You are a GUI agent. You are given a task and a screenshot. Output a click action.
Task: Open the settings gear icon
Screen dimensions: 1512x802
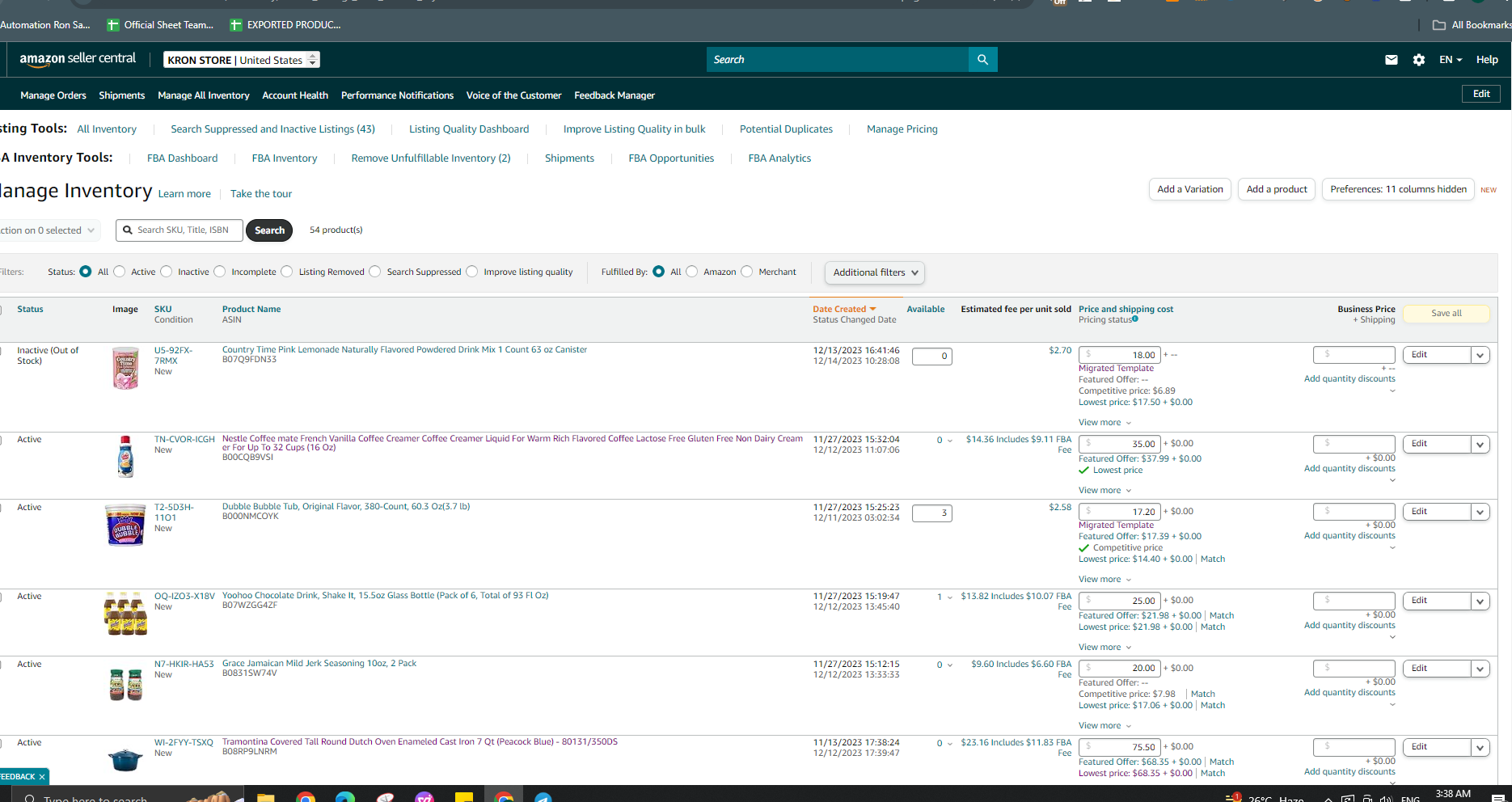pos(1418,60)
